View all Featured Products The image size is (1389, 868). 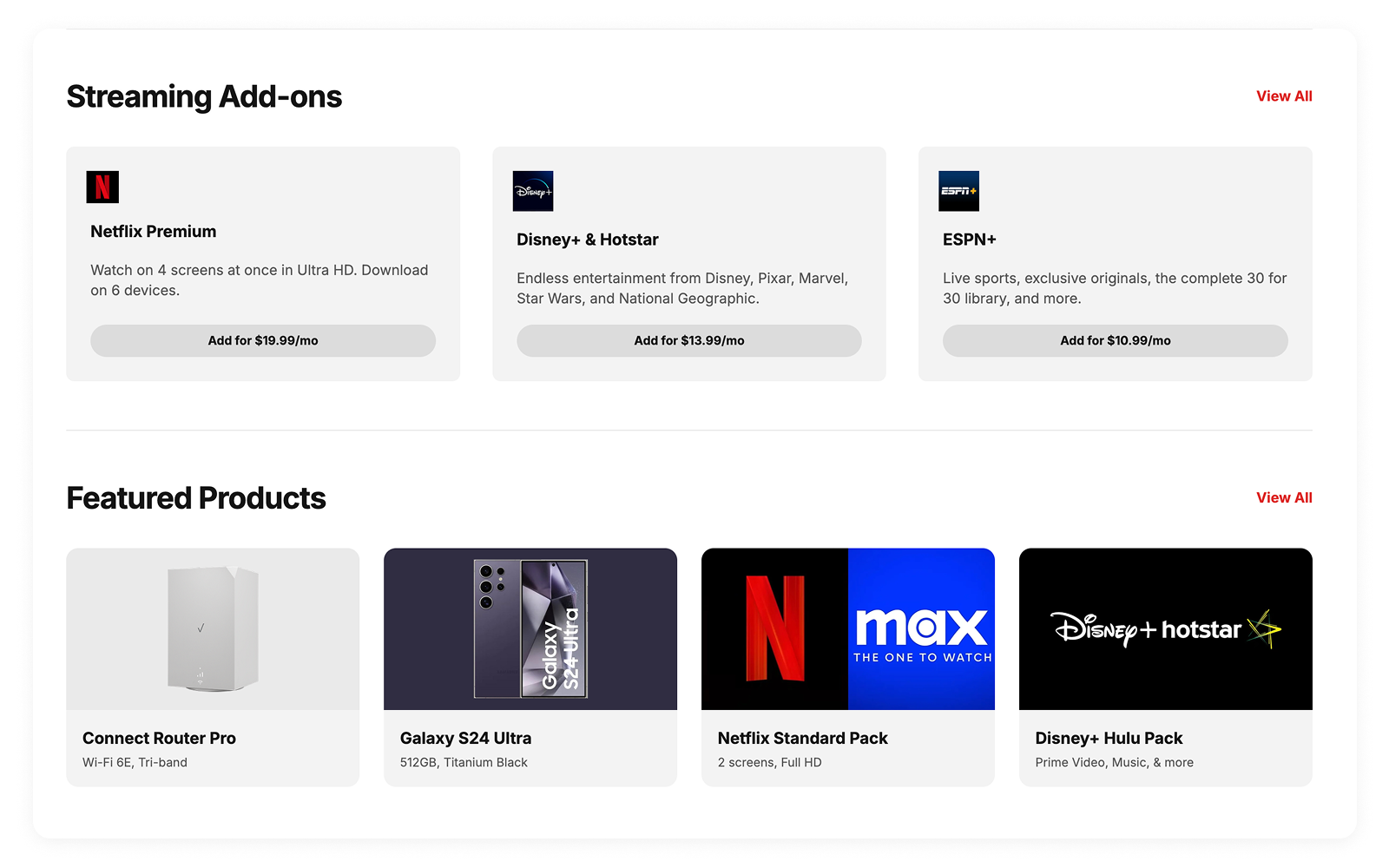[1284, 498]
